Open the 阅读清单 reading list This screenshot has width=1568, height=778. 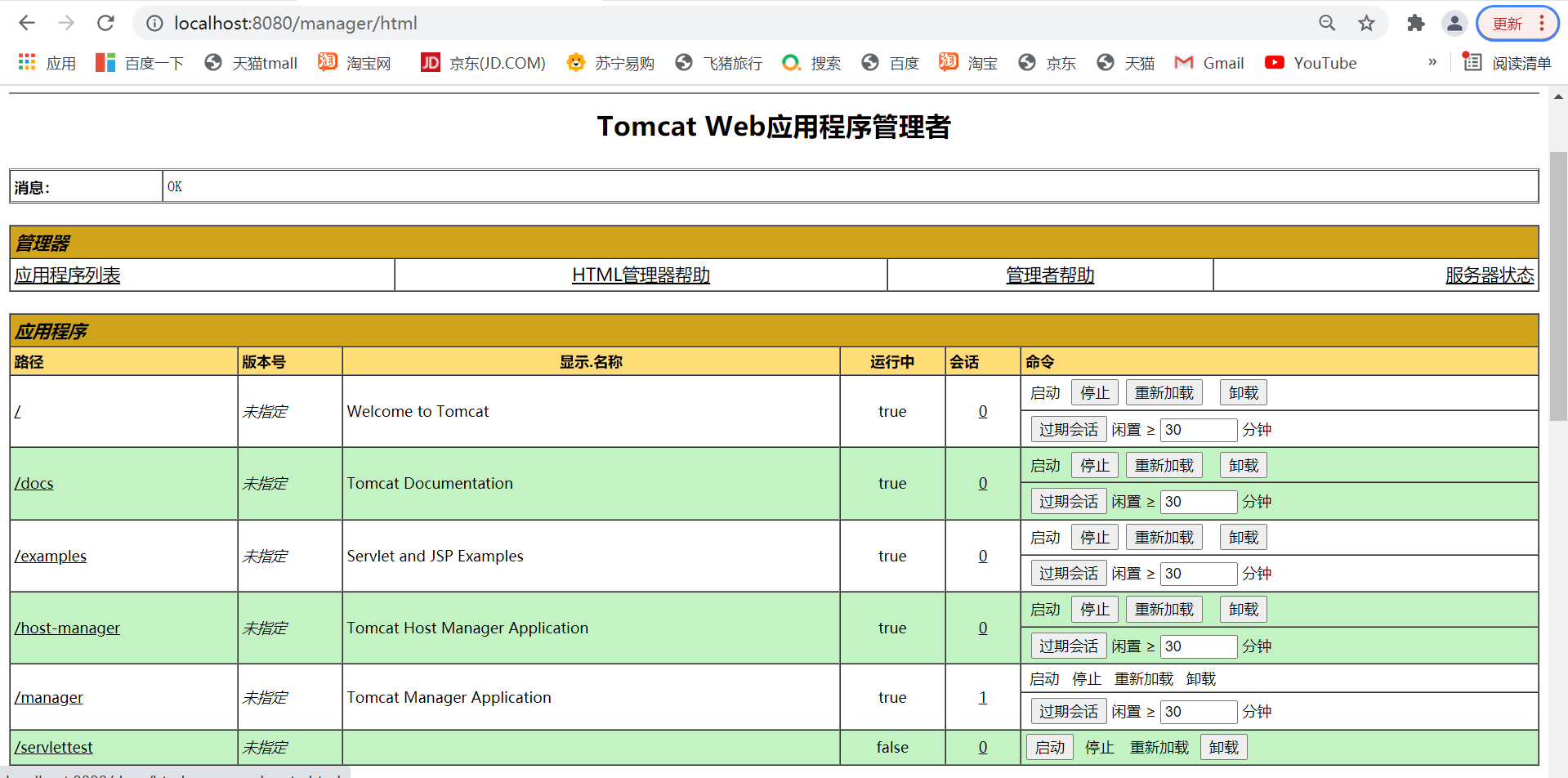[x=1508, y=63]
